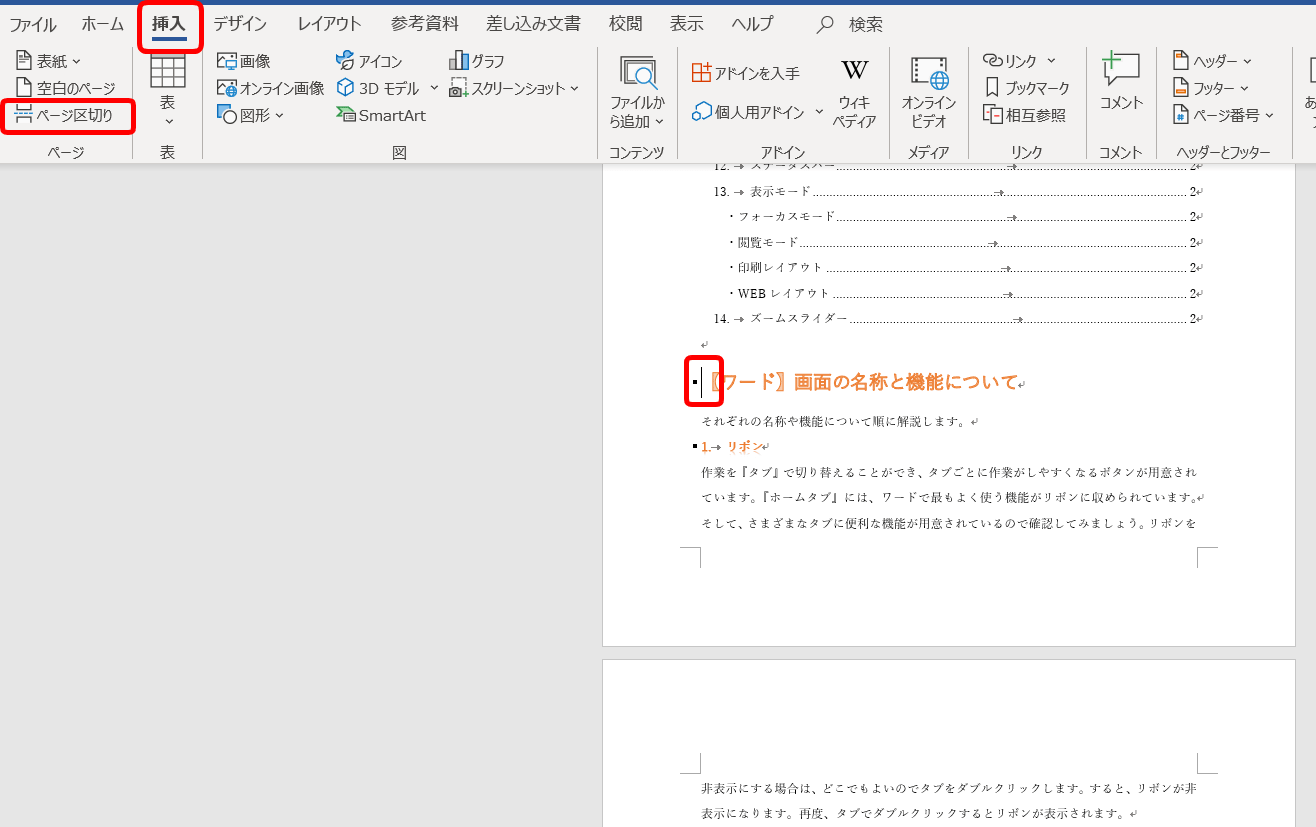The width and height of the screenshot is (1316, 827).
Task: Click TOC entry 表示モード
Action: click(x=780, y=192)
